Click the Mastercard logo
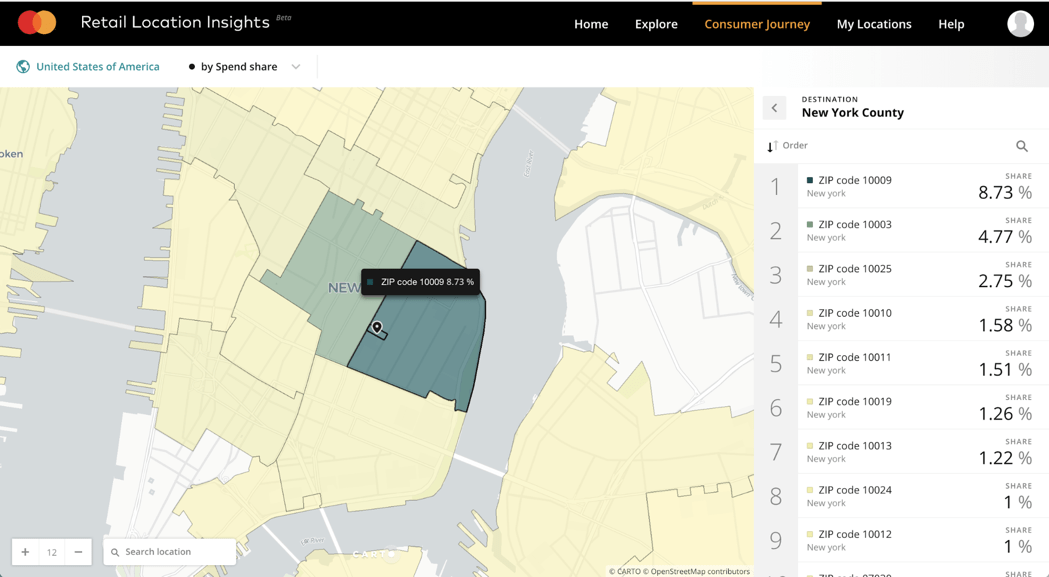This screenshot has width=1049, height=577. pos(37,23)
